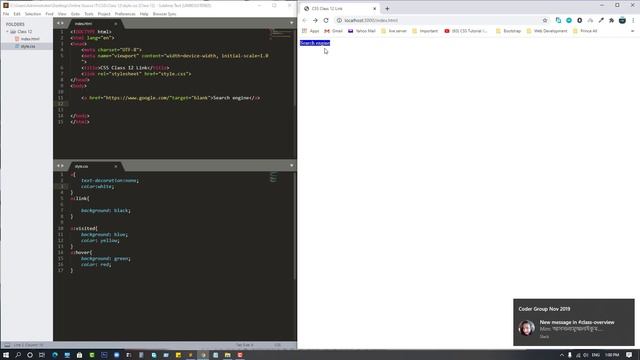This screenshot has width=640, height=360.
Task: Open the Important bookmark folder
Action: click(x=425, y=31)
